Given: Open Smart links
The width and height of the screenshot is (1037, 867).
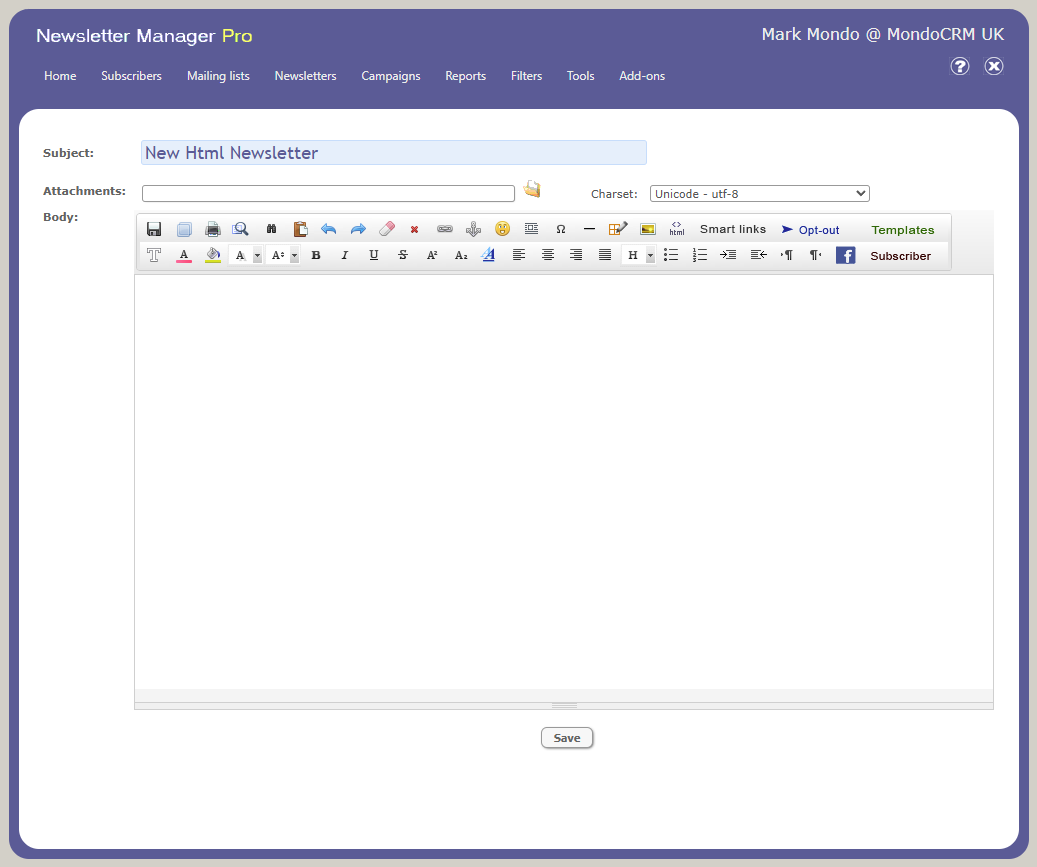Looking at the screenshot, I should click(733, 229).
